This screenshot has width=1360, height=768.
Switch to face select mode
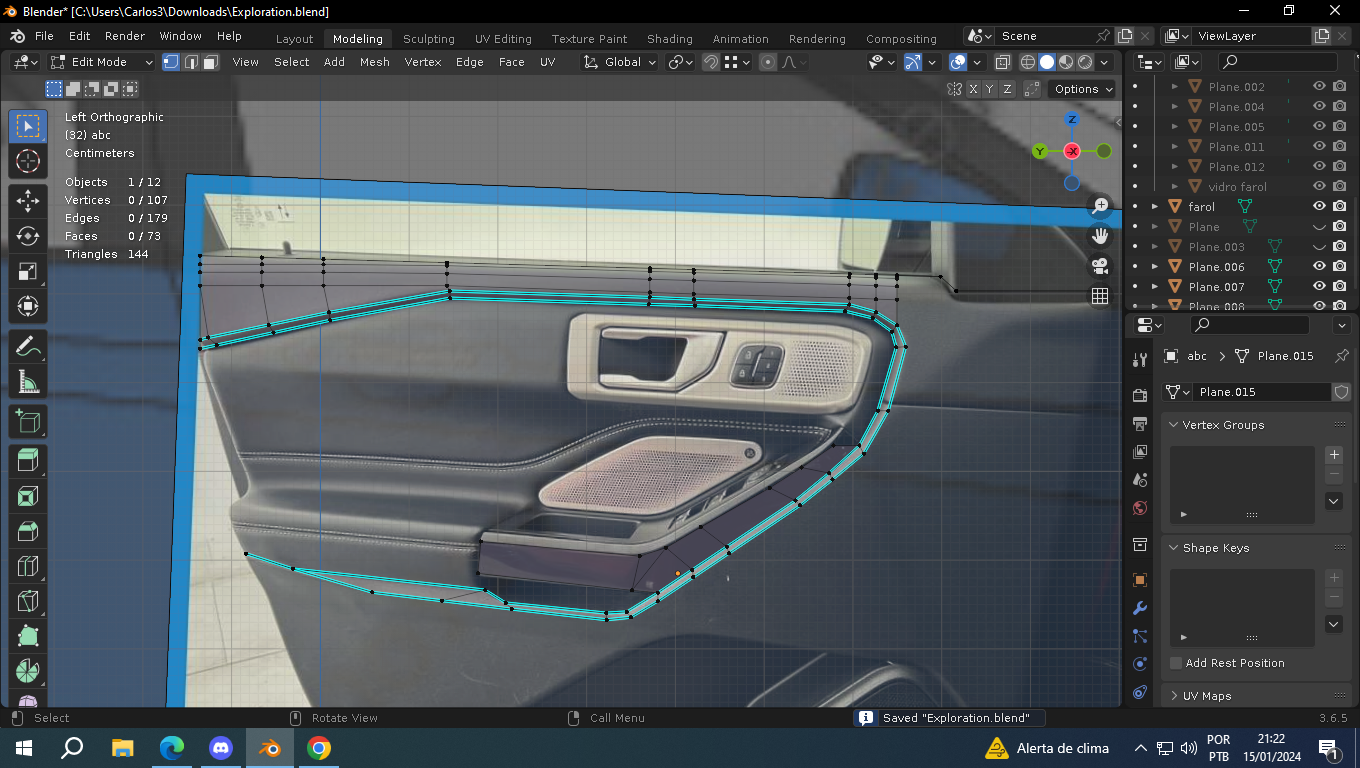coord(211,62)
